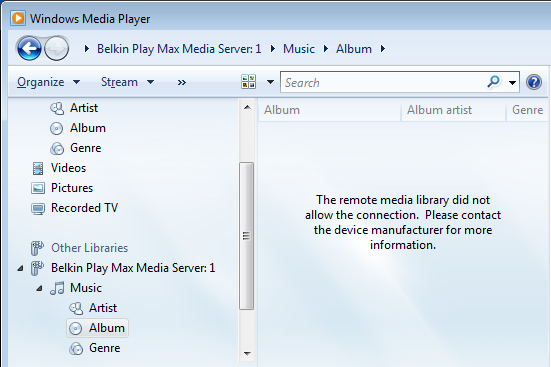Expand the breadcrumb arrow after Music
The width and height of the screenshot is (551, 367).
(x=326, y=49)
